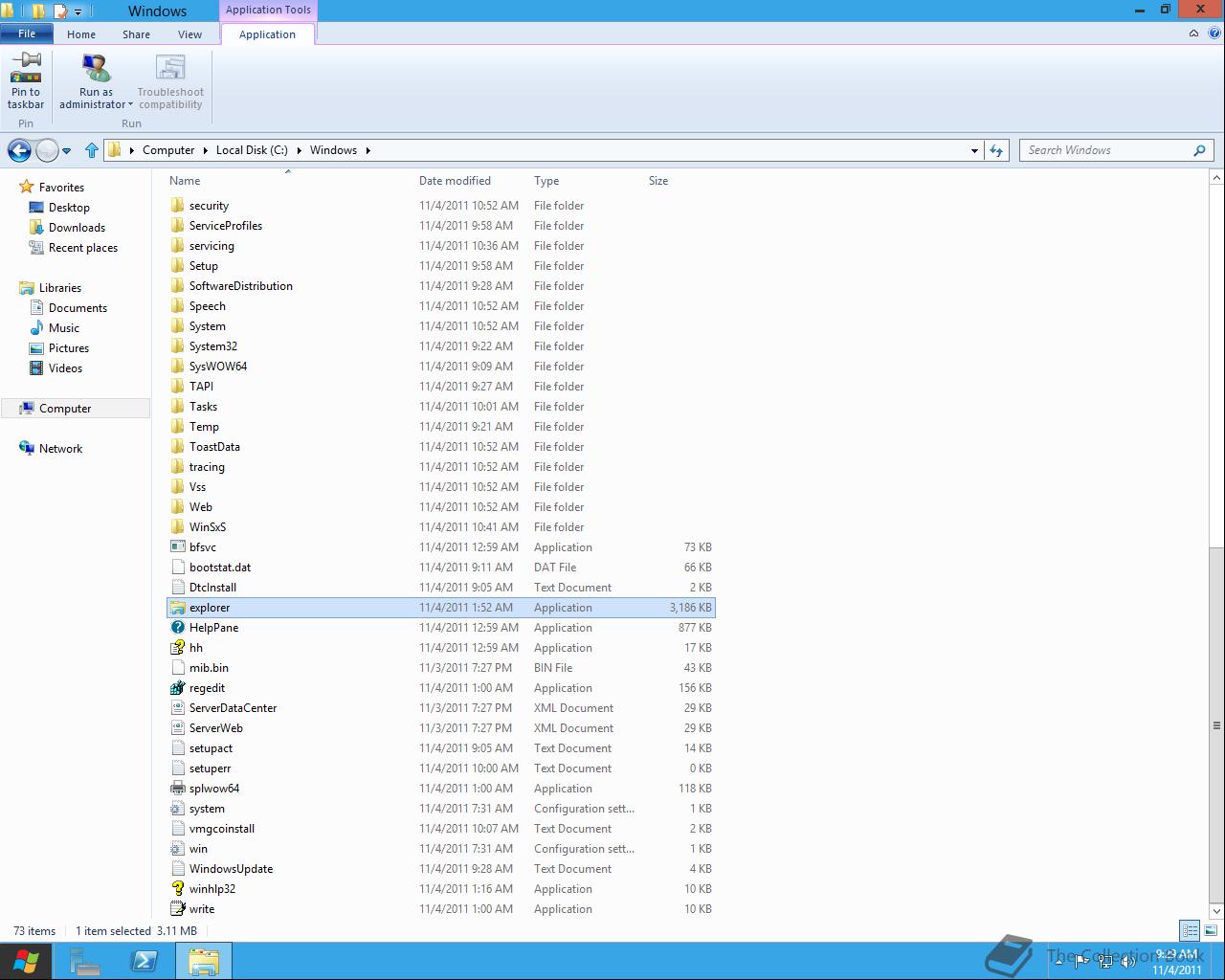
Task: Select the HelpPane application icon
Action: click(177, 628)
